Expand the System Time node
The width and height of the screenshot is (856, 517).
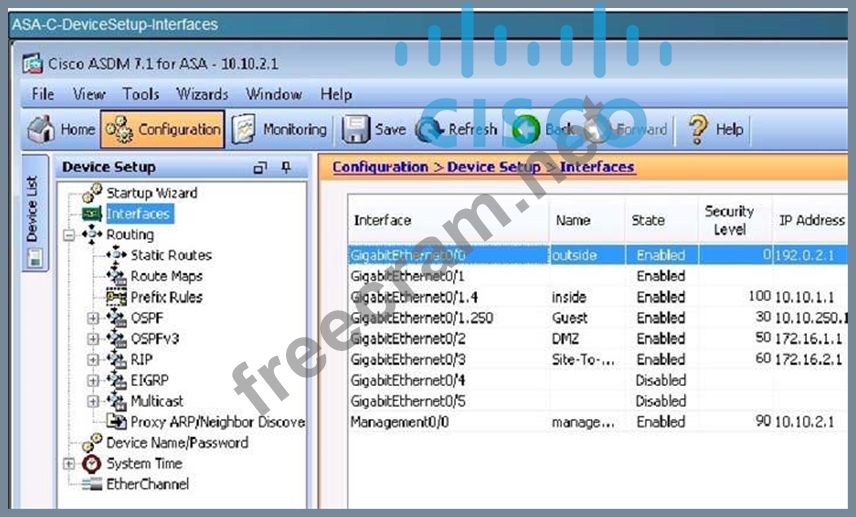click(69, 464)
